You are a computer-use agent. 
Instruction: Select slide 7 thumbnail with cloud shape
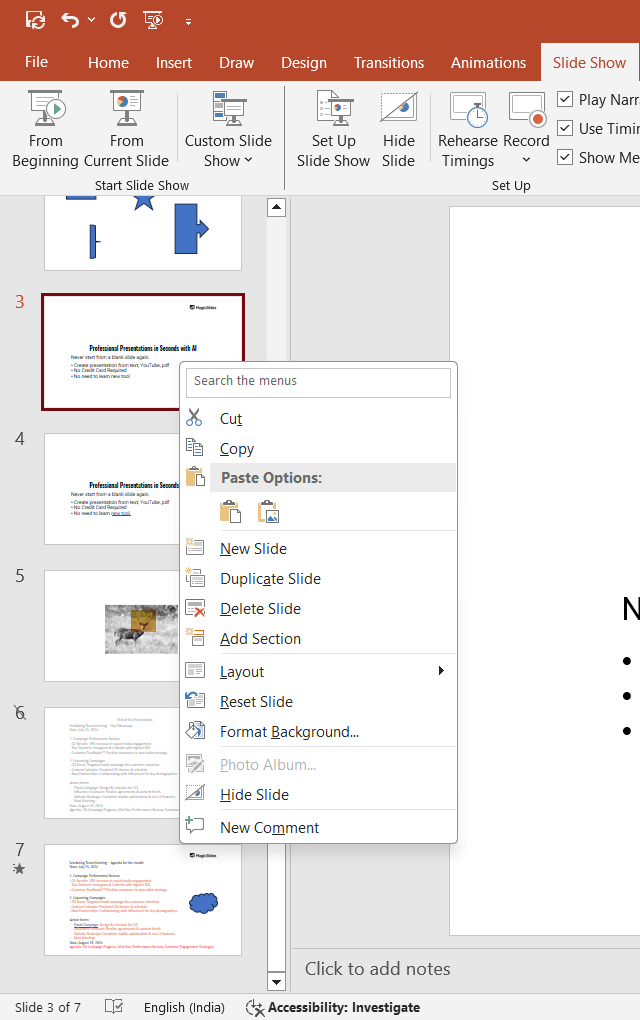143,900
